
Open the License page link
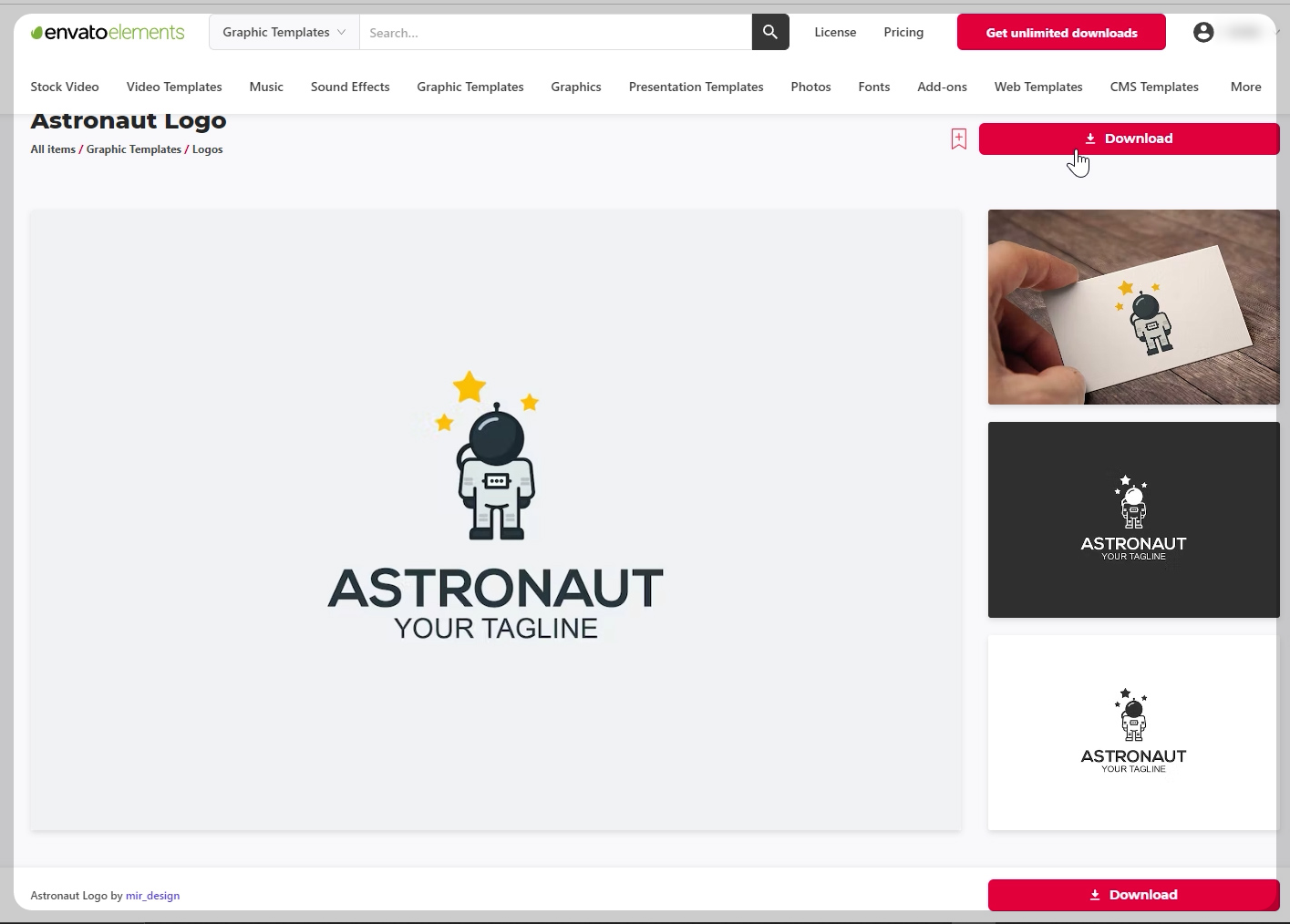[835, 32]
